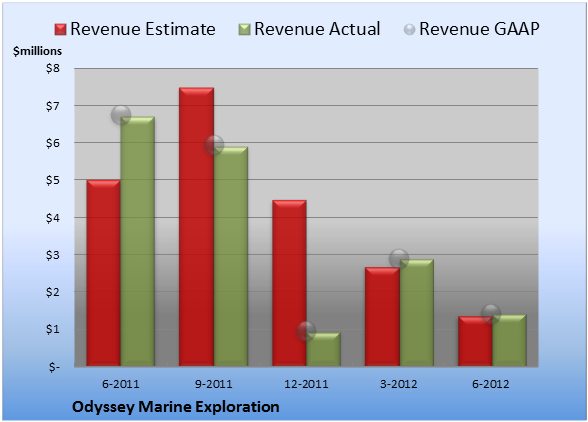
Task: Click the '$6' y-axis label
Action: [x=52, y=143]
